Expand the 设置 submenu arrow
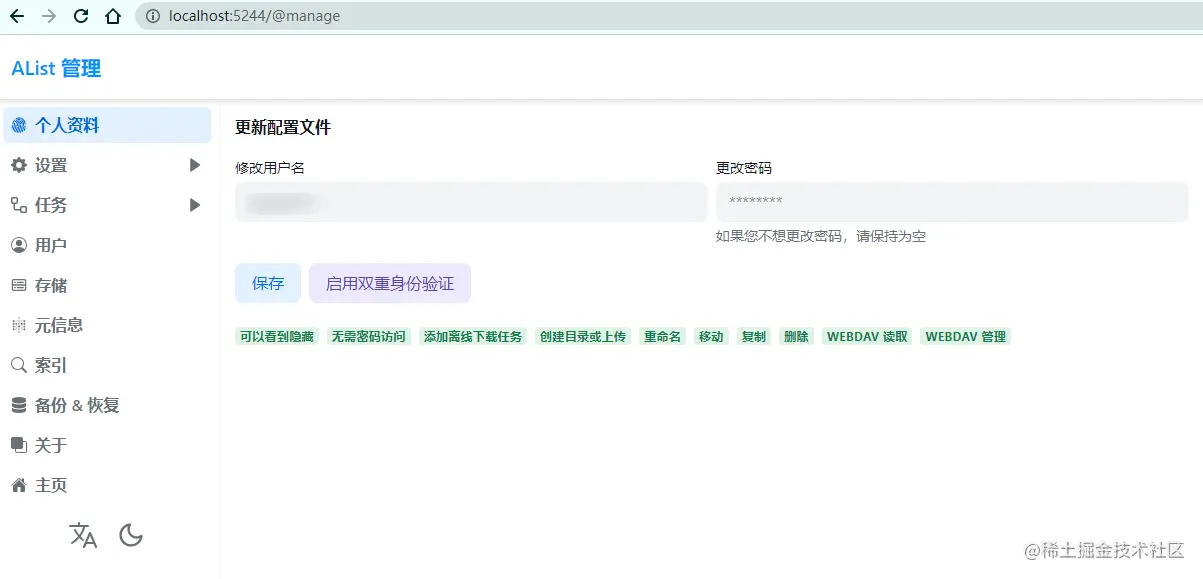This screenshot has width=1203, height=579. pyautogui.click(x=195, y=165)
